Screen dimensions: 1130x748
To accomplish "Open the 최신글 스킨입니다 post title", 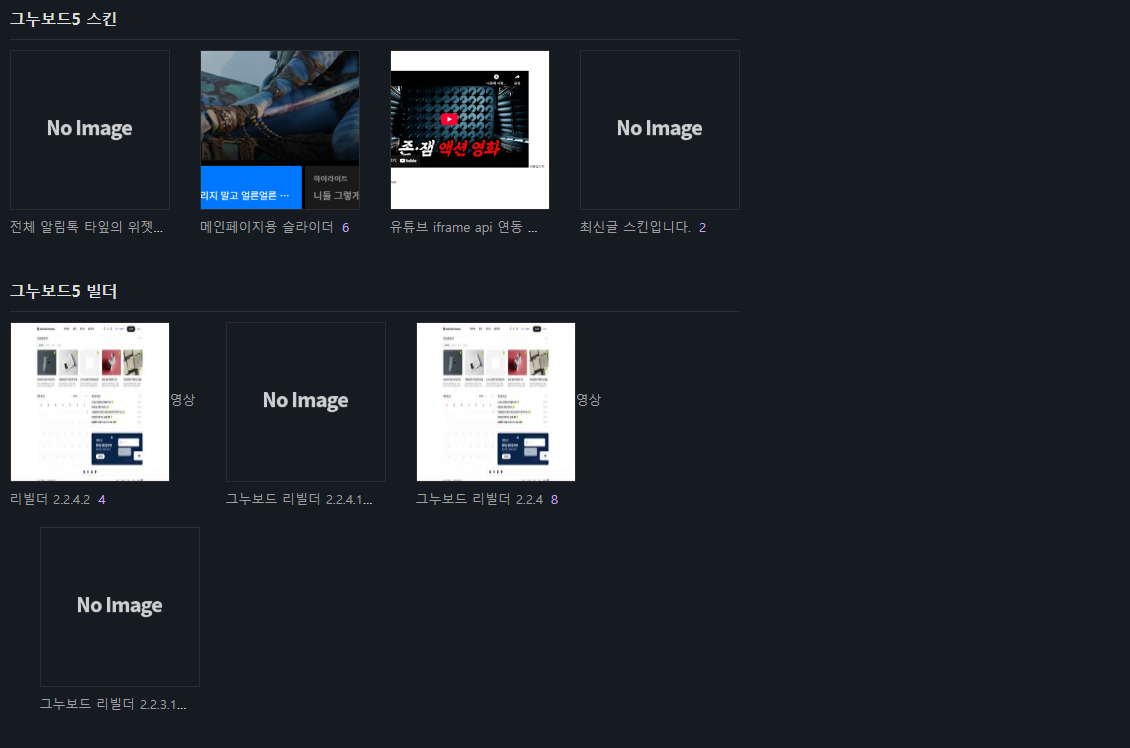I will (x=635, y=227).
